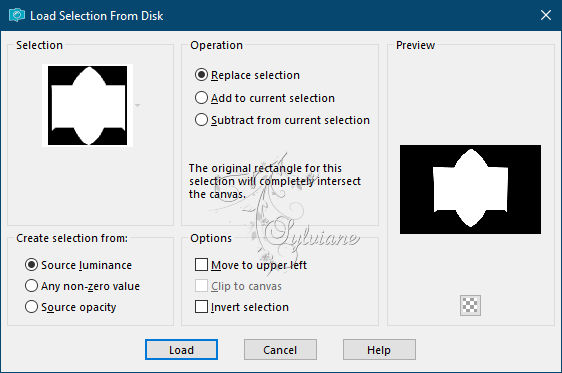
Task: Select Source opacity option
Action: click(71, 307)
